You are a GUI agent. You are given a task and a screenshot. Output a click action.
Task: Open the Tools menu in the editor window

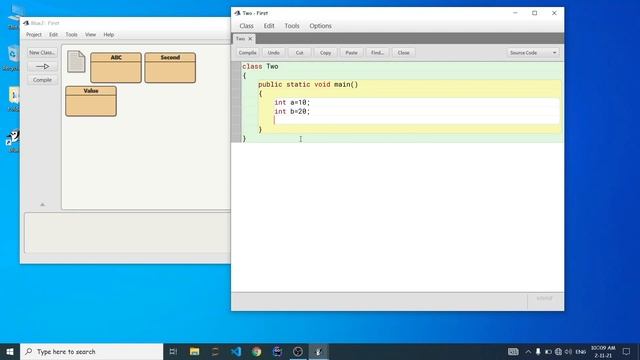point(292,26)
